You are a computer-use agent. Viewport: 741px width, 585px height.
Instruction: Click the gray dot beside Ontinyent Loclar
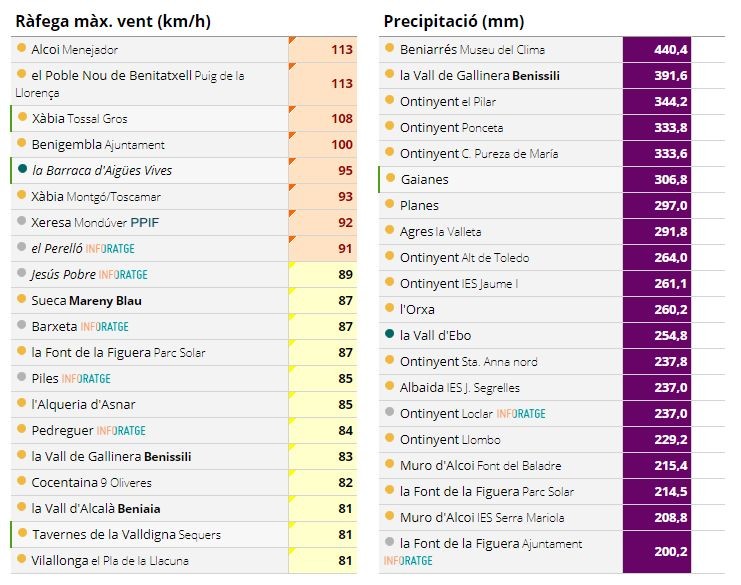pos(389,412)
